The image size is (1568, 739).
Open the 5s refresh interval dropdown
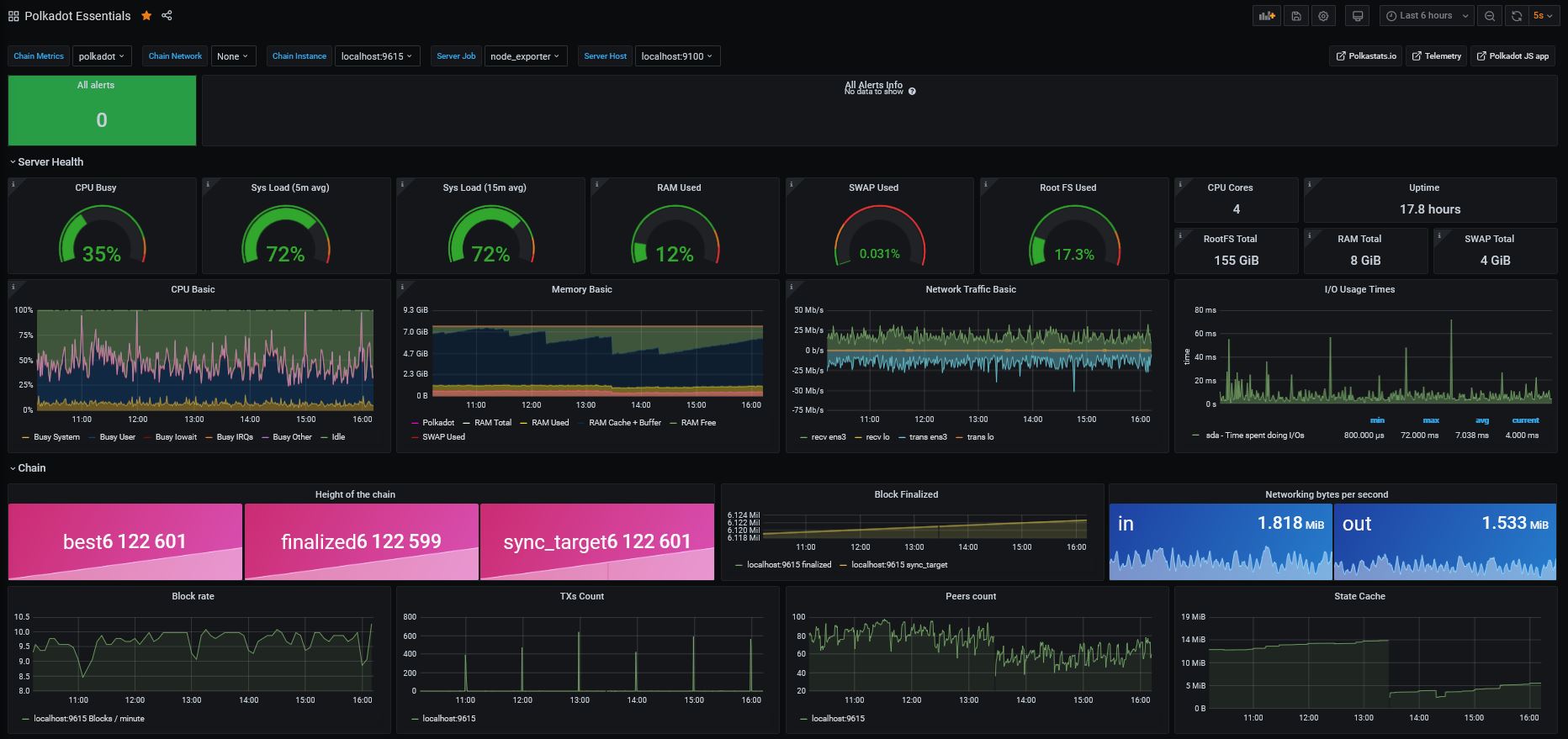click(x=1543, y=16)
